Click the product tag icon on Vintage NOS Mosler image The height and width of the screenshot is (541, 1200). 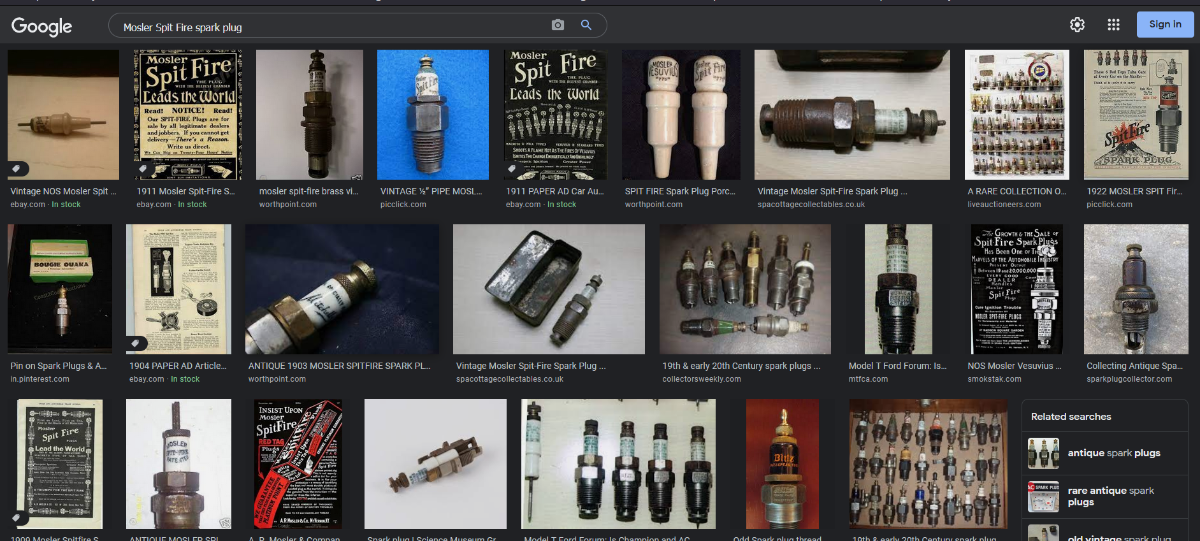pos(18,168)
